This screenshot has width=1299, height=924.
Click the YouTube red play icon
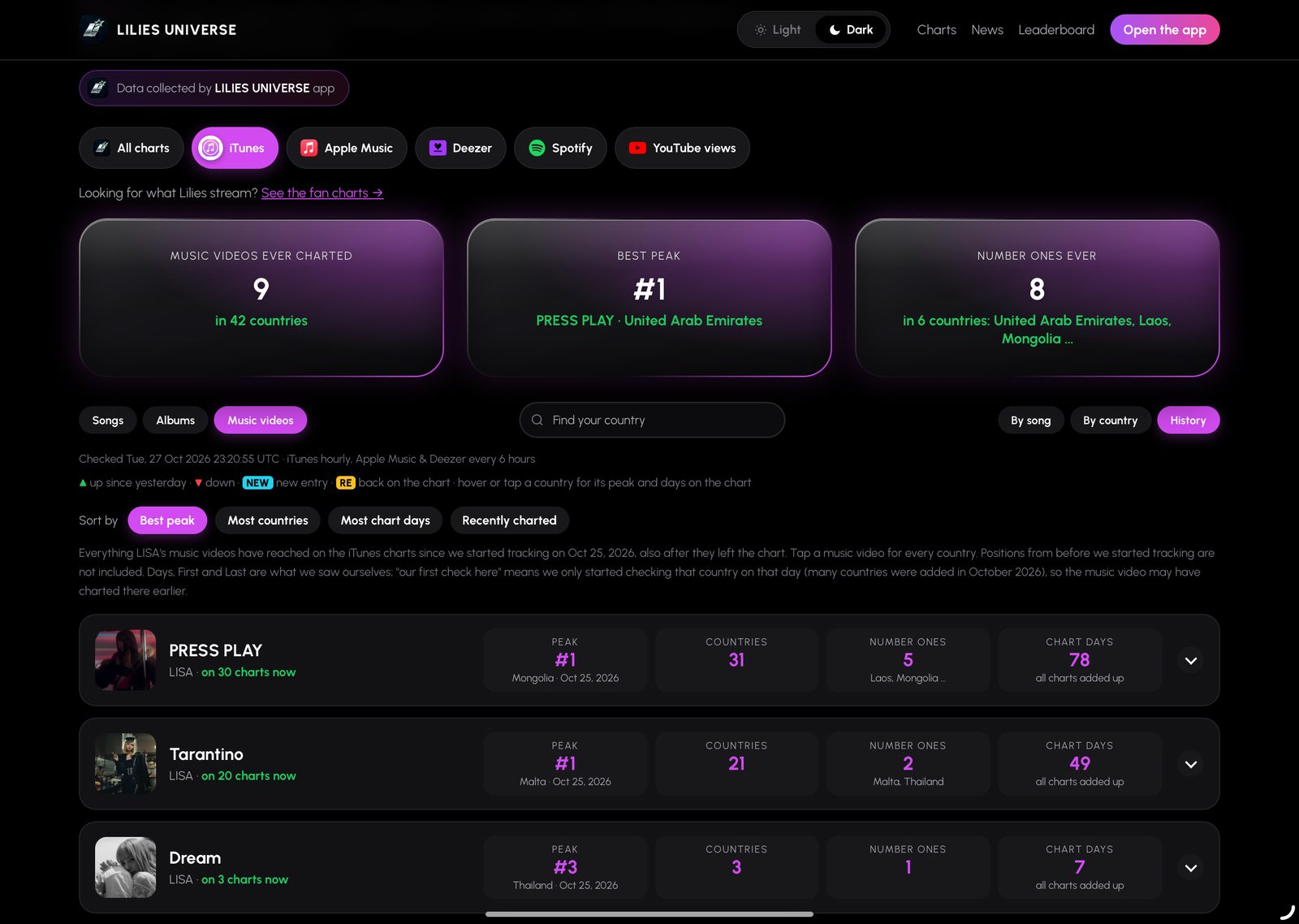coord(637,148)
